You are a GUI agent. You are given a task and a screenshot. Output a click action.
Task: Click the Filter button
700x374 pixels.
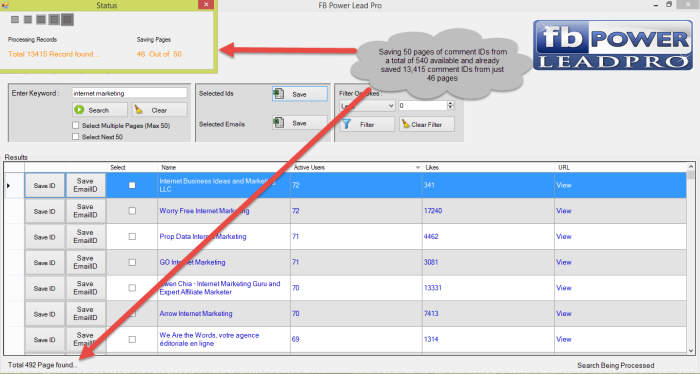click(x=367, y=124)
